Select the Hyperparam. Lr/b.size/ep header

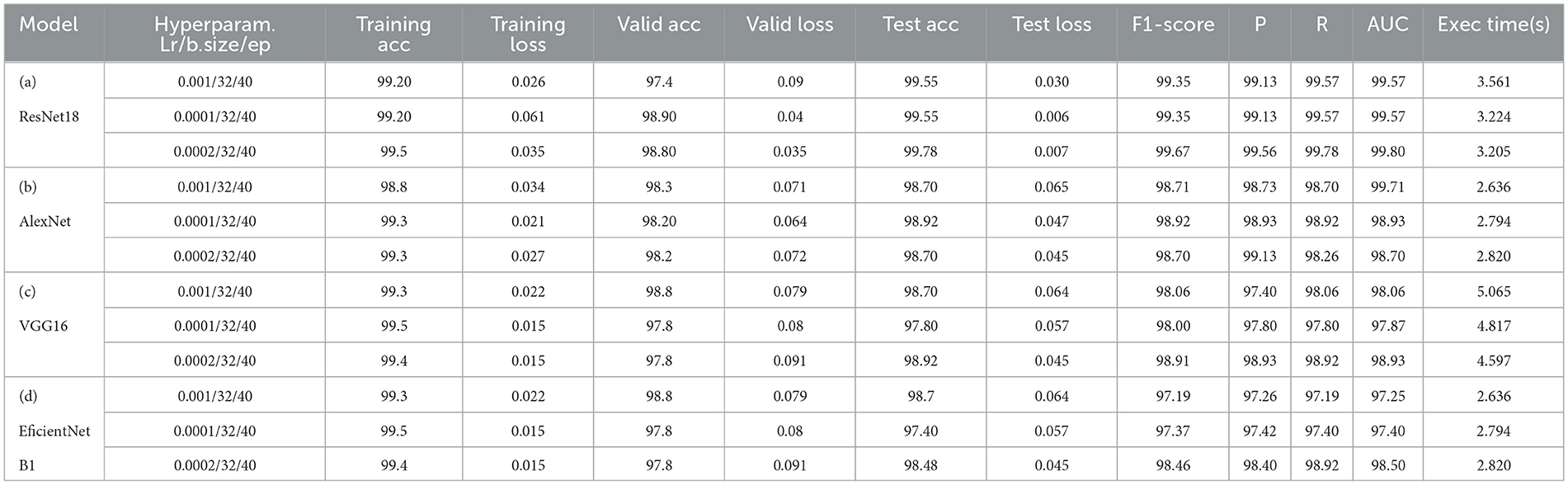[214, 35]
